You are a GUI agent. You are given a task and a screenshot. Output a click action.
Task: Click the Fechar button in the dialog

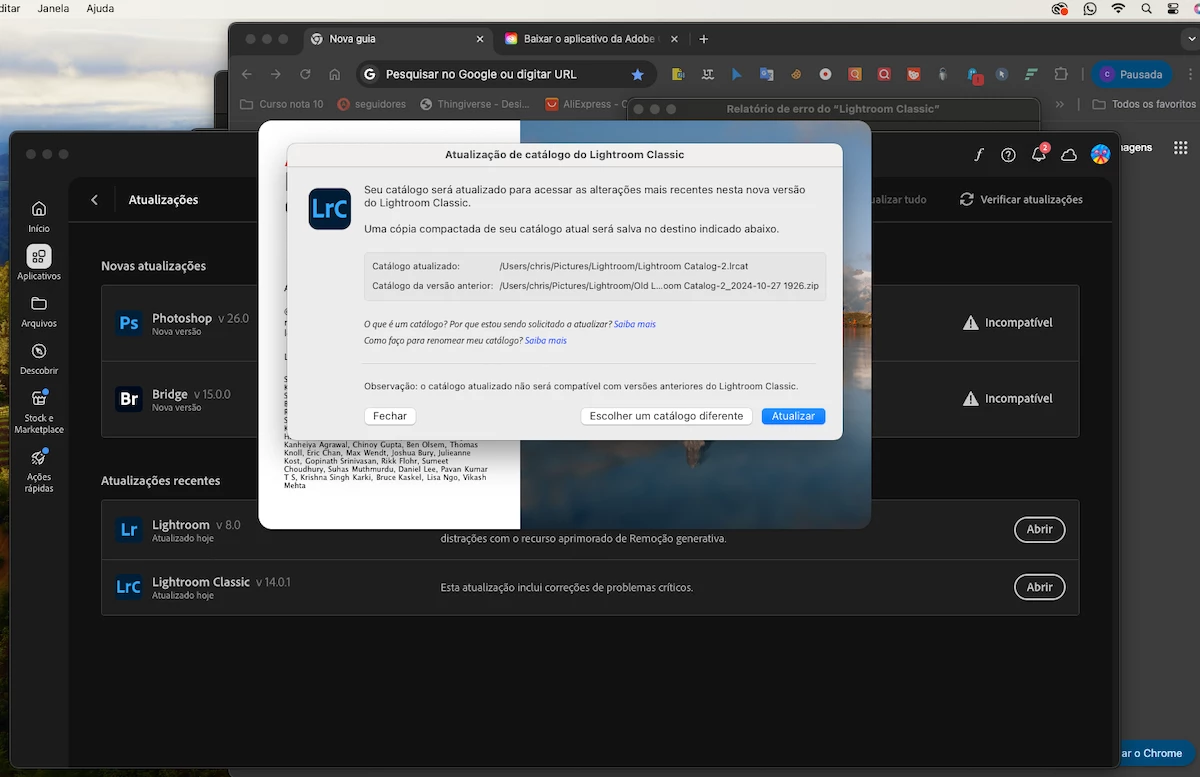[390, 416]
